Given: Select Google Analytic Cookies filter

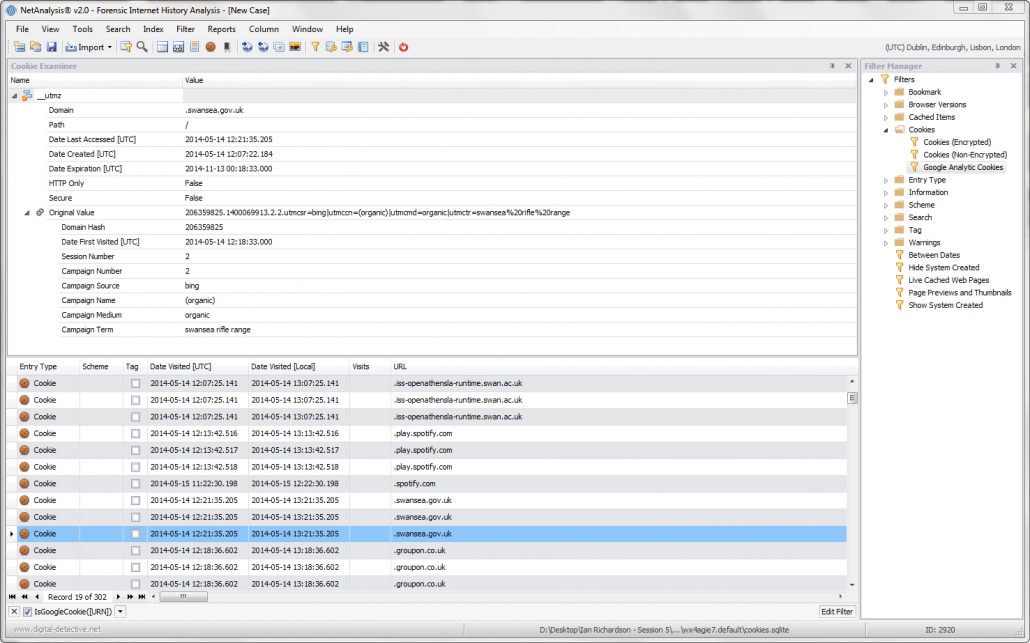Looking at the screenshot, I should (962, 168).
